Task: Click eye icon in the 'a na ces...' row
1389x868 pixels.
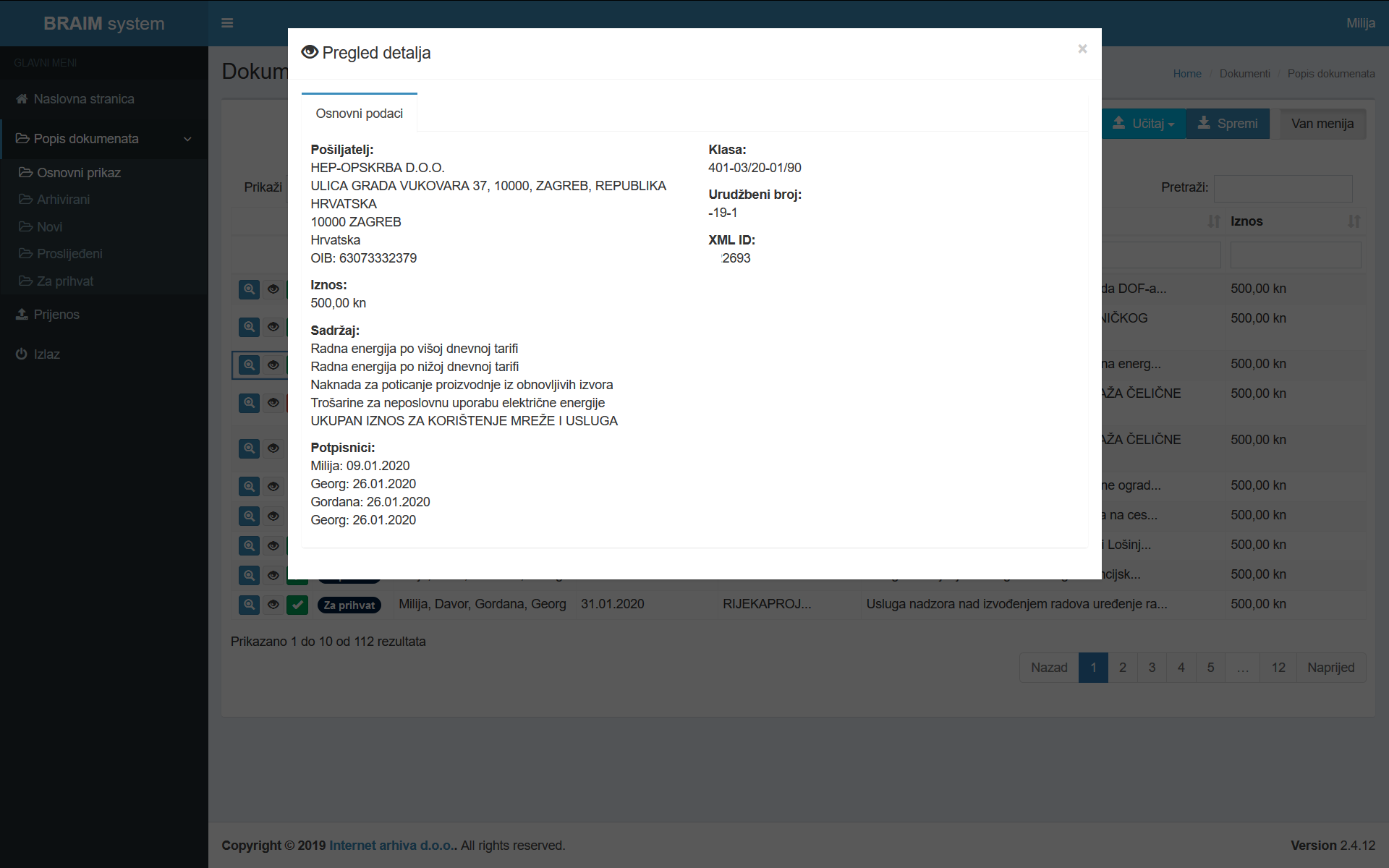Action: 273,516
